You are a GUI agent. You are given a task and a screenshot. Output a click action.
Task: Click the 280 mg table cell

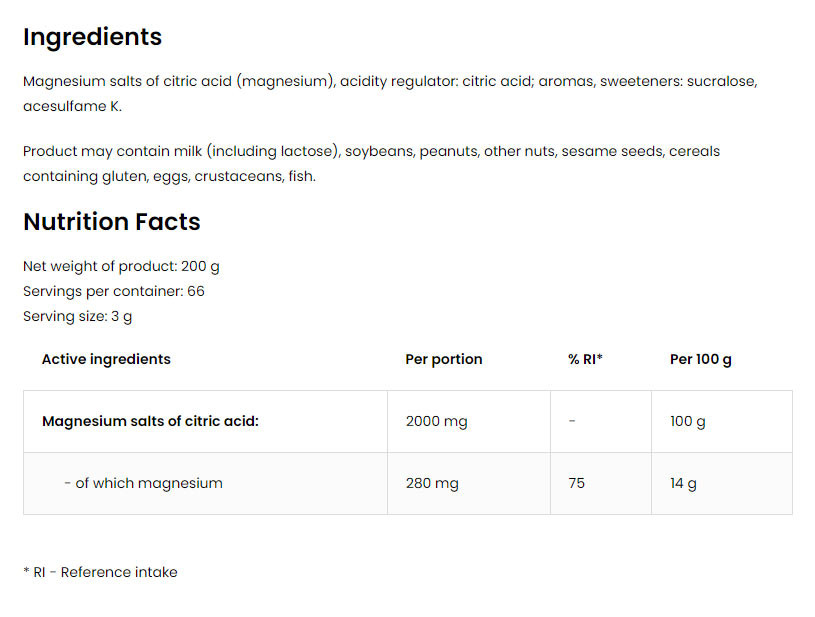point(432,484)
